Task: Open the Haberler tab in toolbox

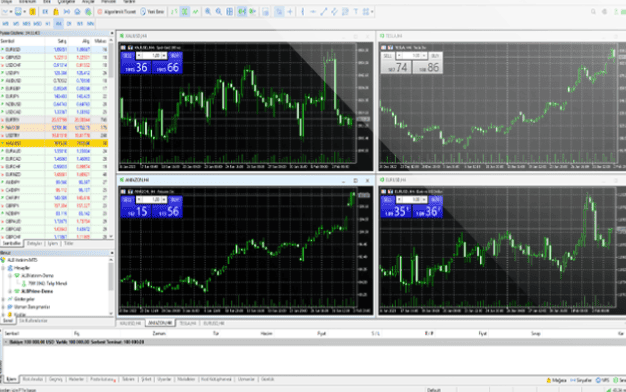Action: click(x=76, y=379)
